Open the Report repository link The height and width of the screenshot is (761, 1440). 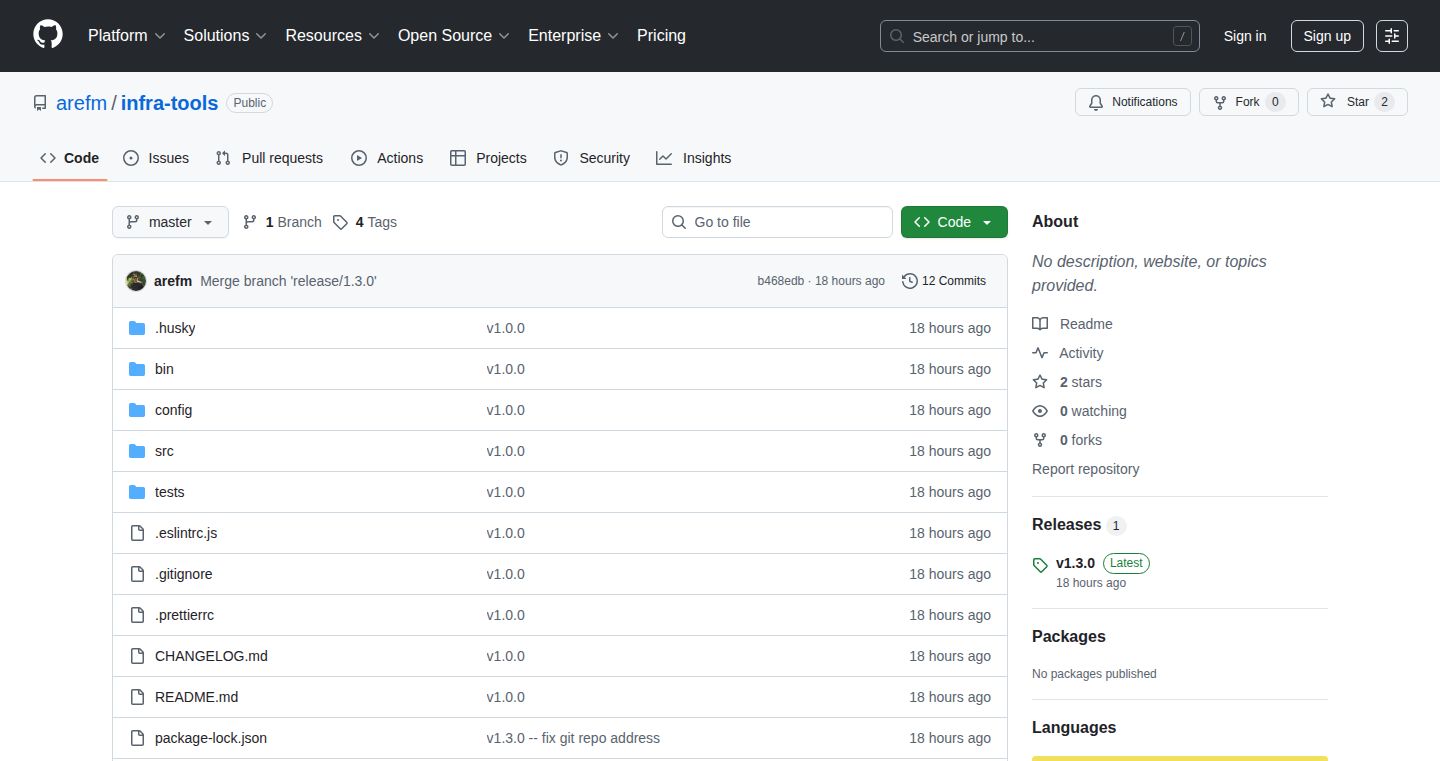[x=1085, y=469]
